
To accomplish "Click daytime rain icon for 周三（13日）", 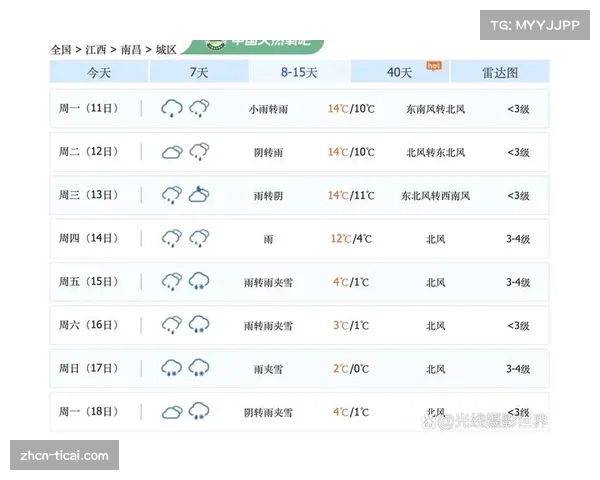I will pyautogui.click(x=172, y=195).
